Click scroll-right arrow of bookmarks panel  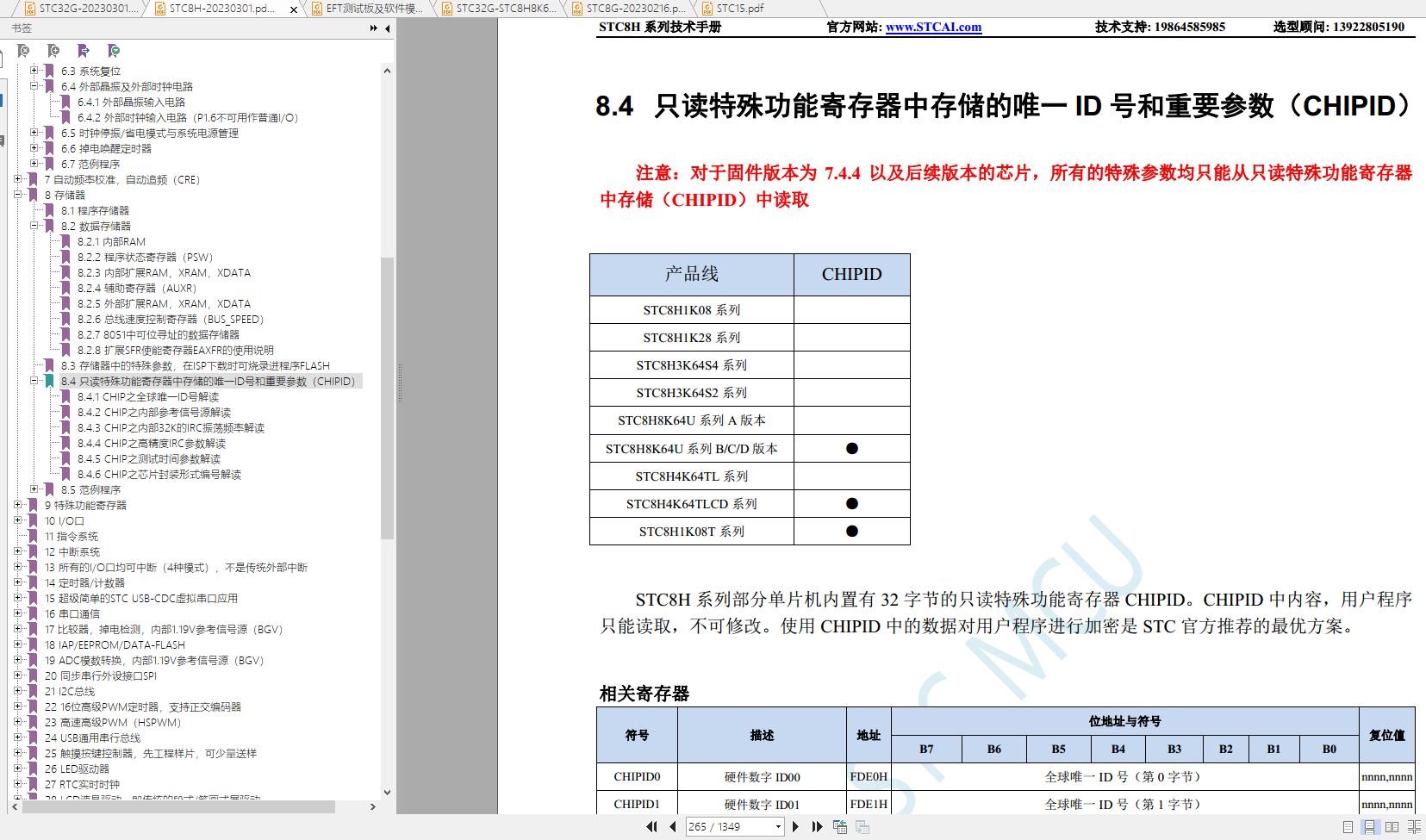point(372,806)
